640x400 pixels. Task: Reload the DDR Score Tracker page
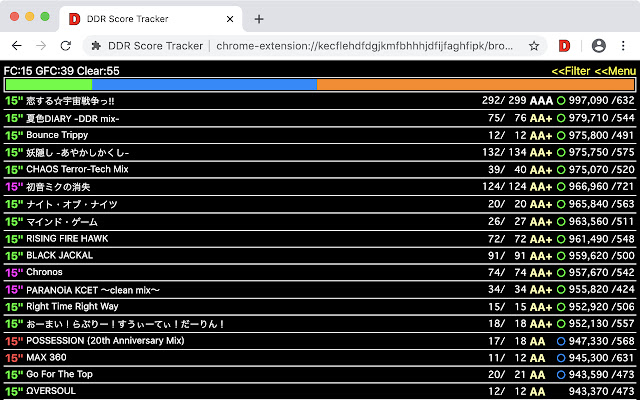pos(66,46)
